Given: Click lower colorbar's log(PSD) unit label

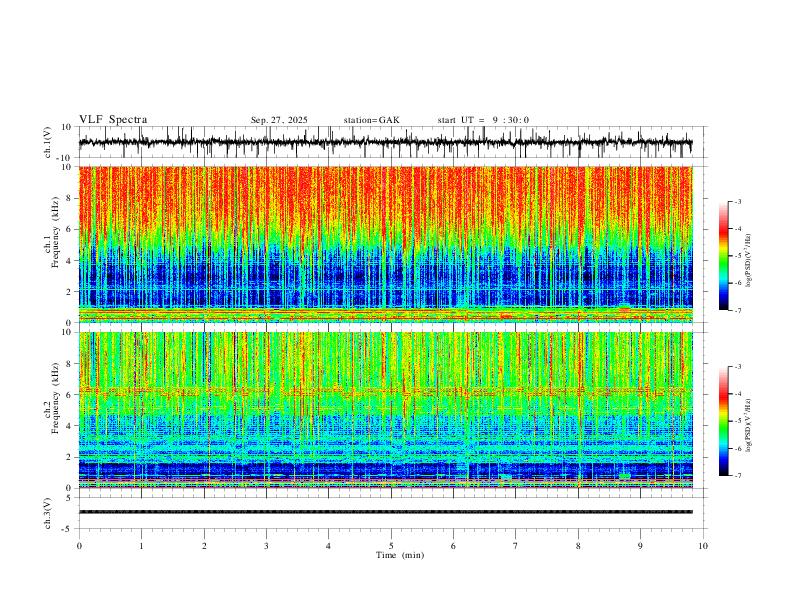Looking at the screenshot, I should pos(748,425).
